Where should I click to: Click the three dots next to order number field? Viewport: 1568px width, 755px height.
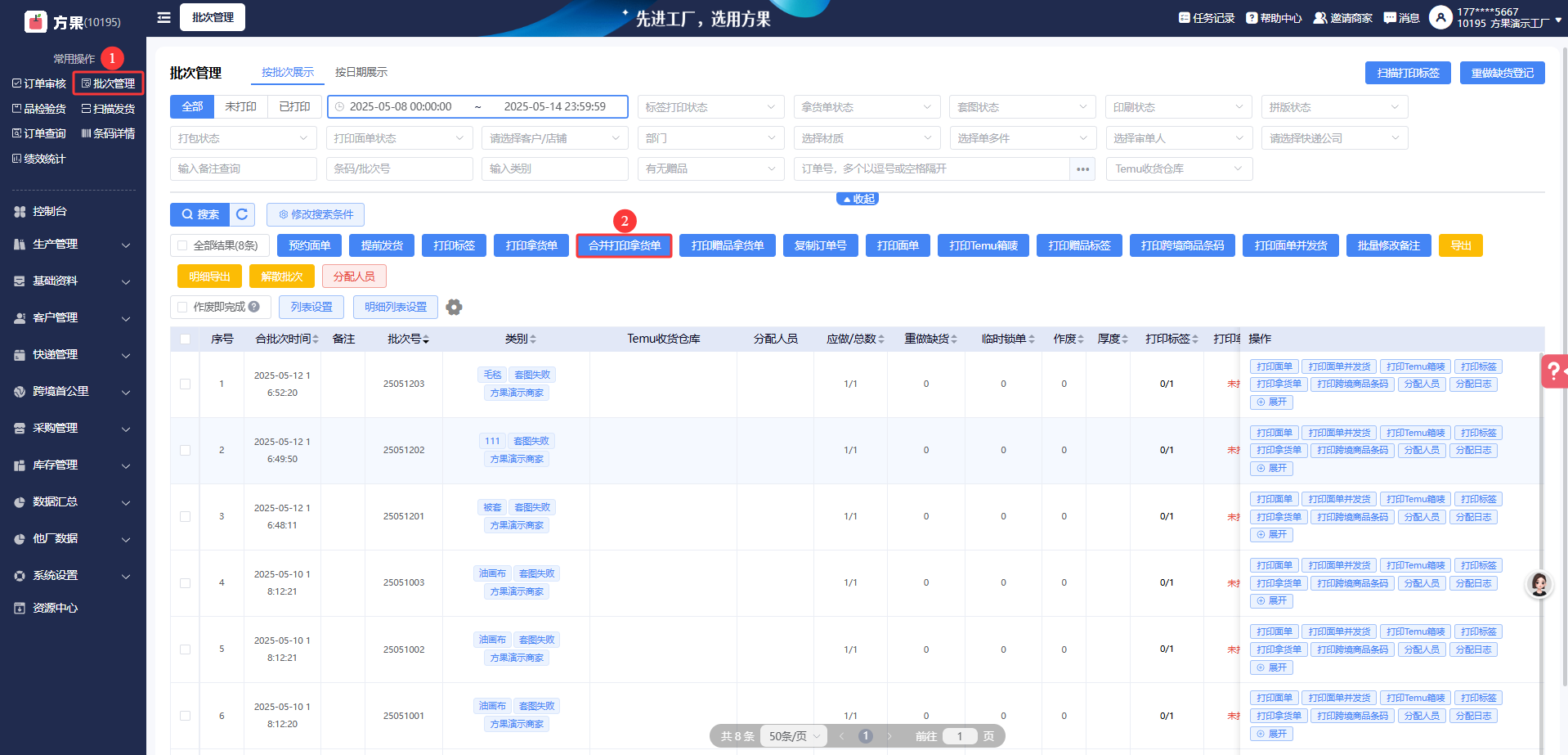pyautogui.click(x=1082, y=169)
